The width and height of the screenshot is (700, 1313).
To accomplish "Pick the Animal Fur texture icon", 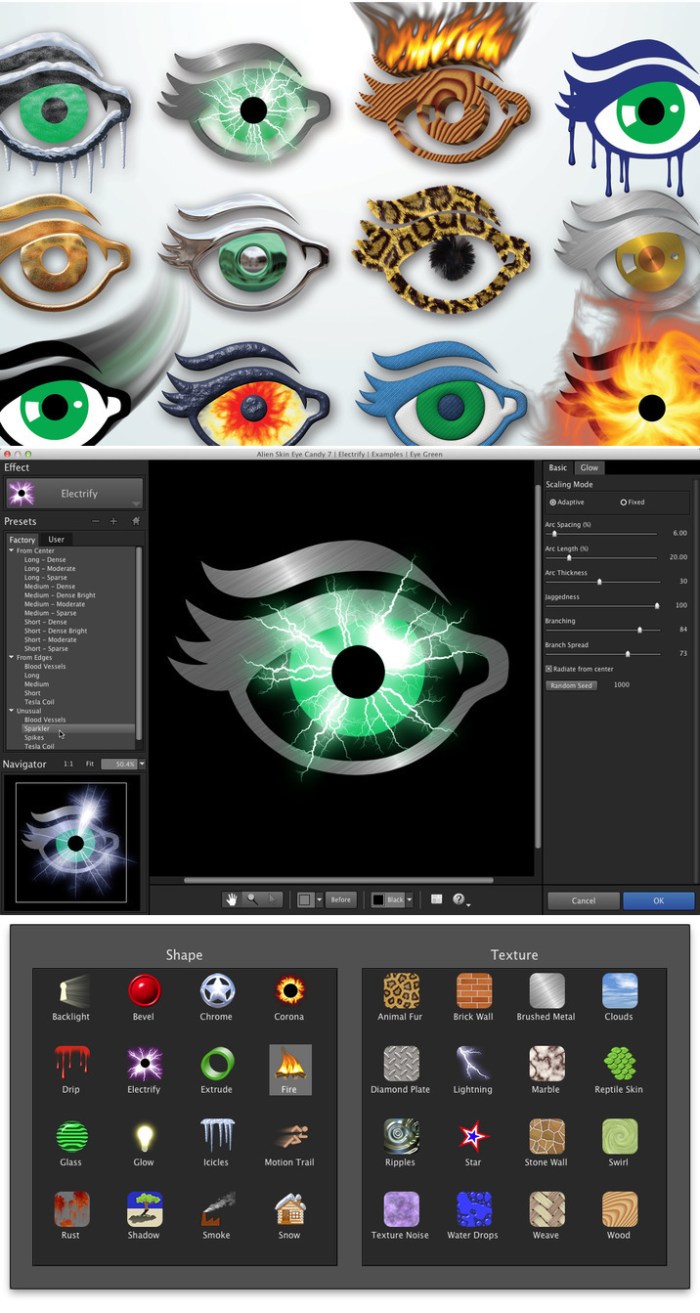I will click(x=401, y=991).
